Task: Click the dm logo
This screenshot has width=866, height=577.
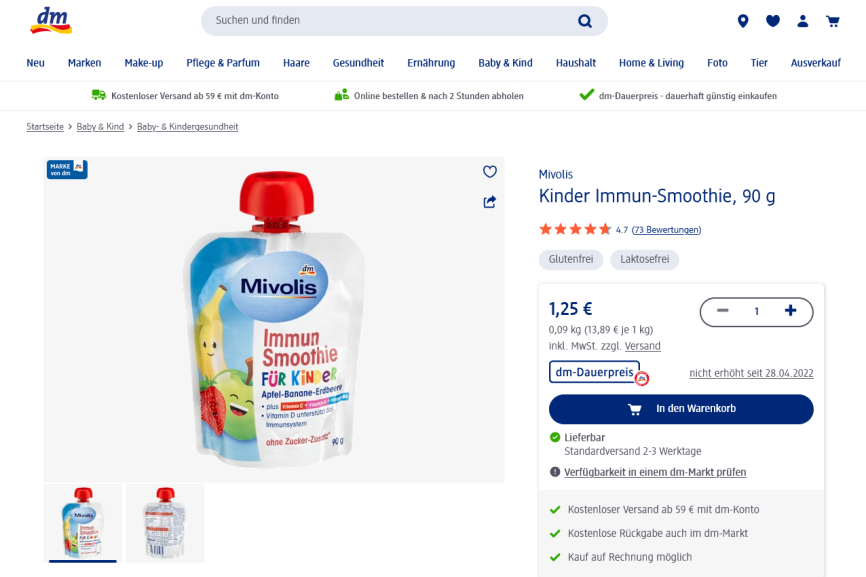Action: coord(51,21)
